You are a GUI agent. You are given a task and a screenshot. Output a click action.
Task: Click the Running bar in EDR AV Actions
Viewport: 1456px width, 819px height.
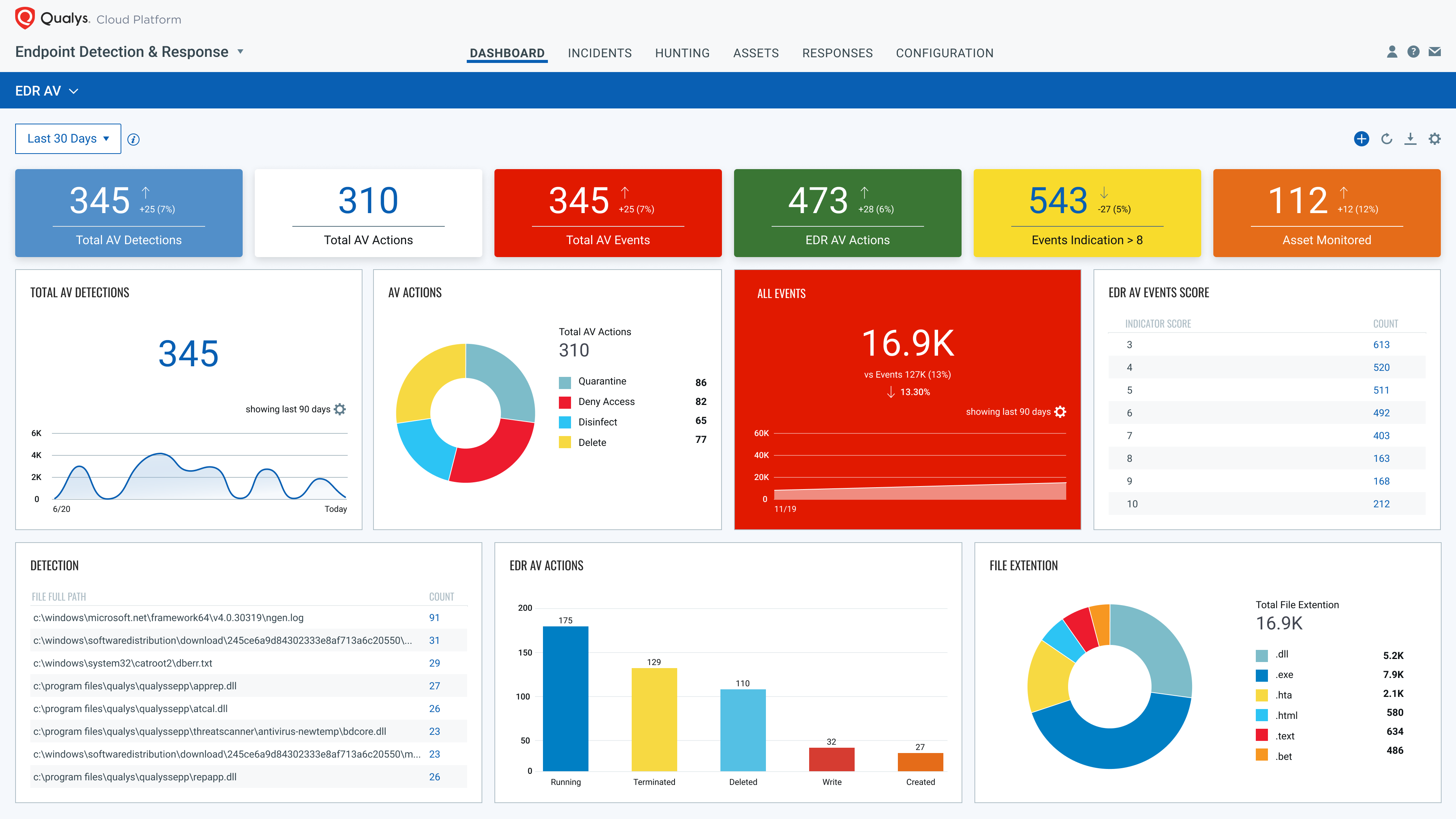[565, 698]
